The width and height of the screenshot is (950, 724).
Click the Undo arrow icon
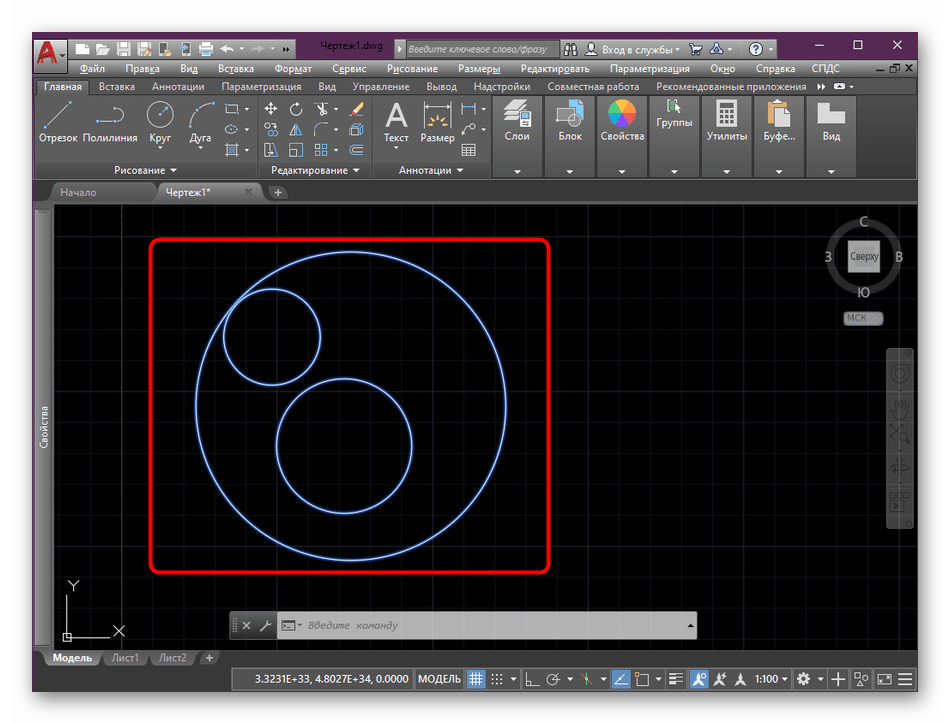coord(227,49)
